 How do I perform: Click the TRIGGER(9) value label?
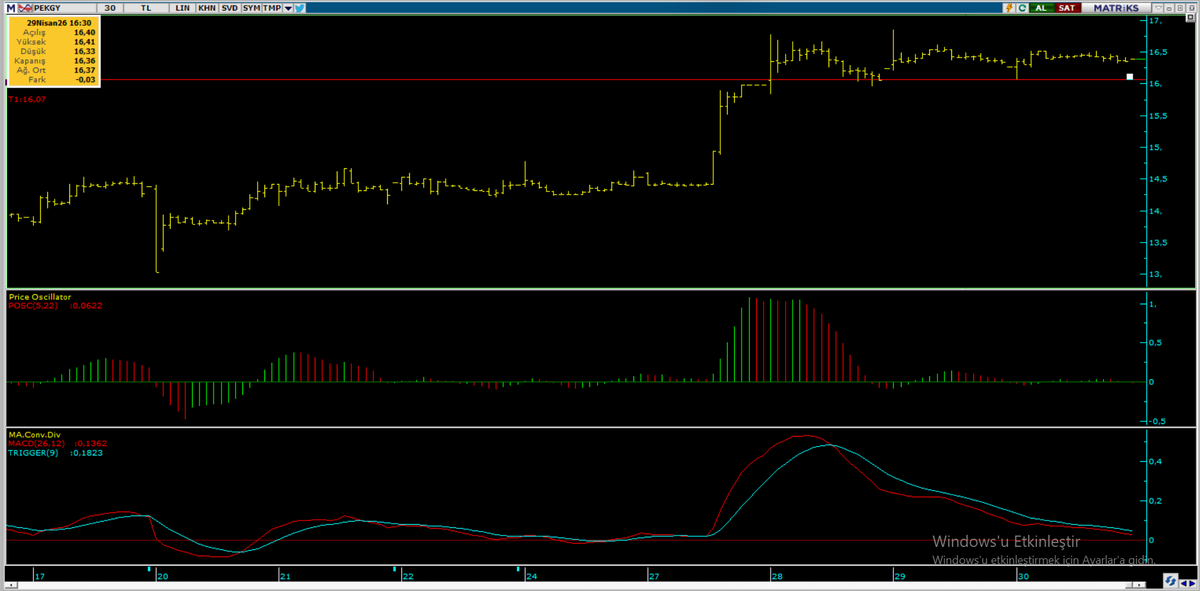55,453
